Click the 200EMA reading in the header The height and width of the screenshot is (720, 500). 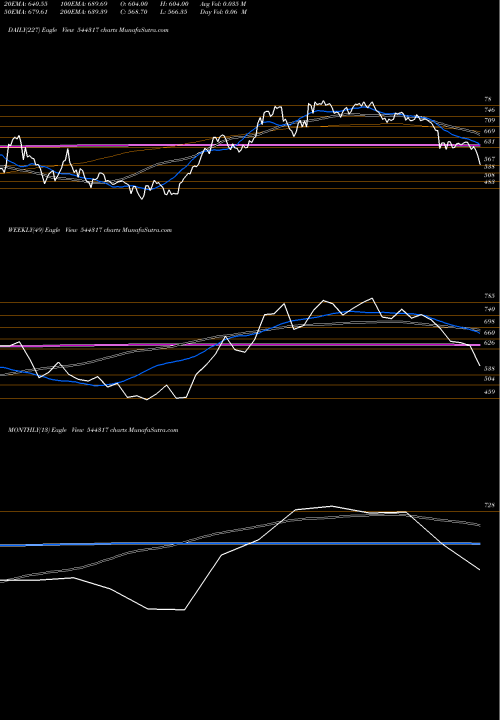point(84,12)
